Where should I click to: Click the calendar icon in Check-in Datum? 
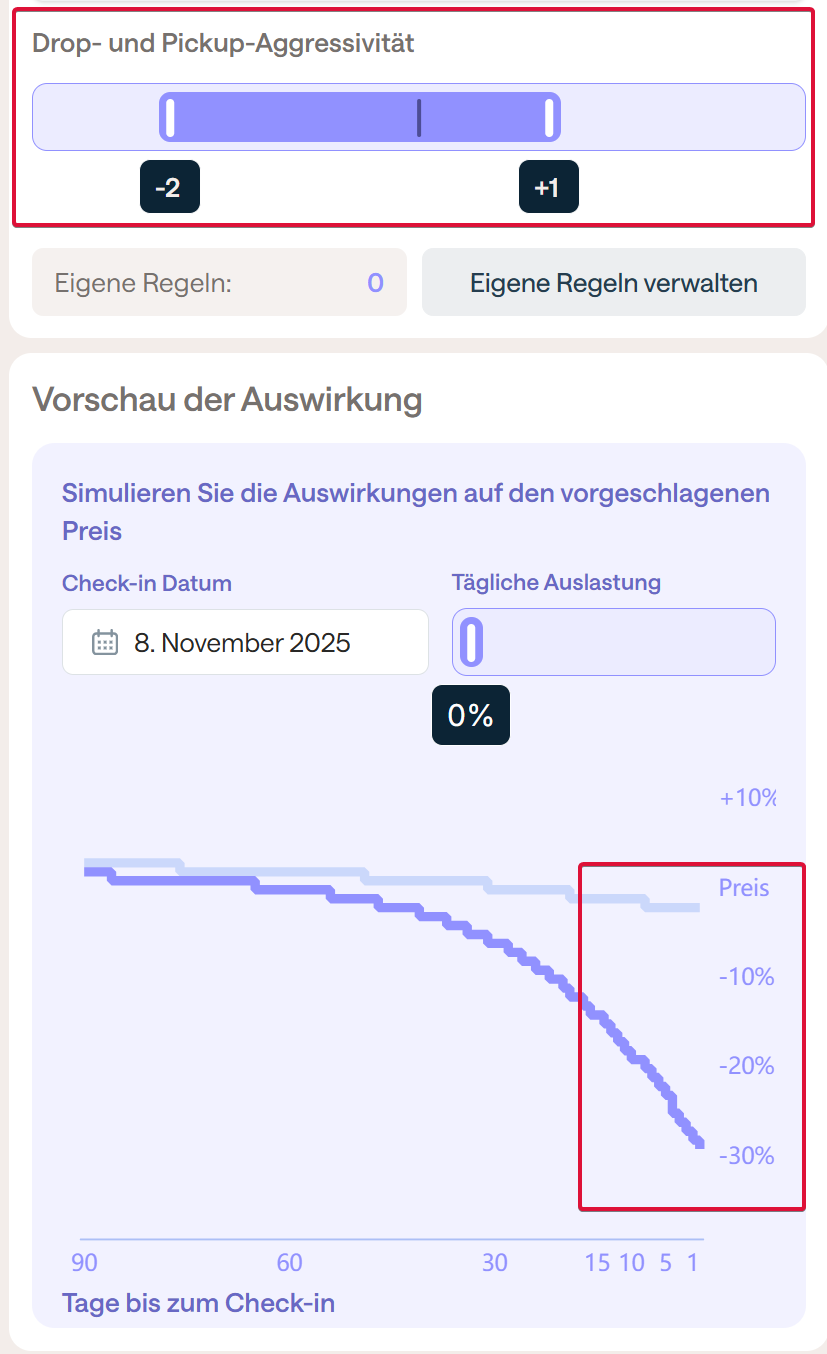(105, 642)
